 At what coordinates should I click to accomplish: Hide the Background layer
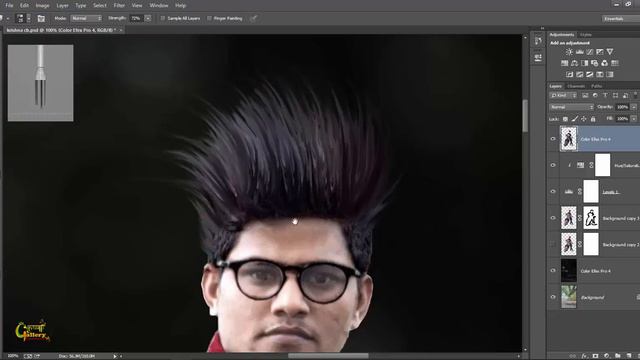point(553,297)
